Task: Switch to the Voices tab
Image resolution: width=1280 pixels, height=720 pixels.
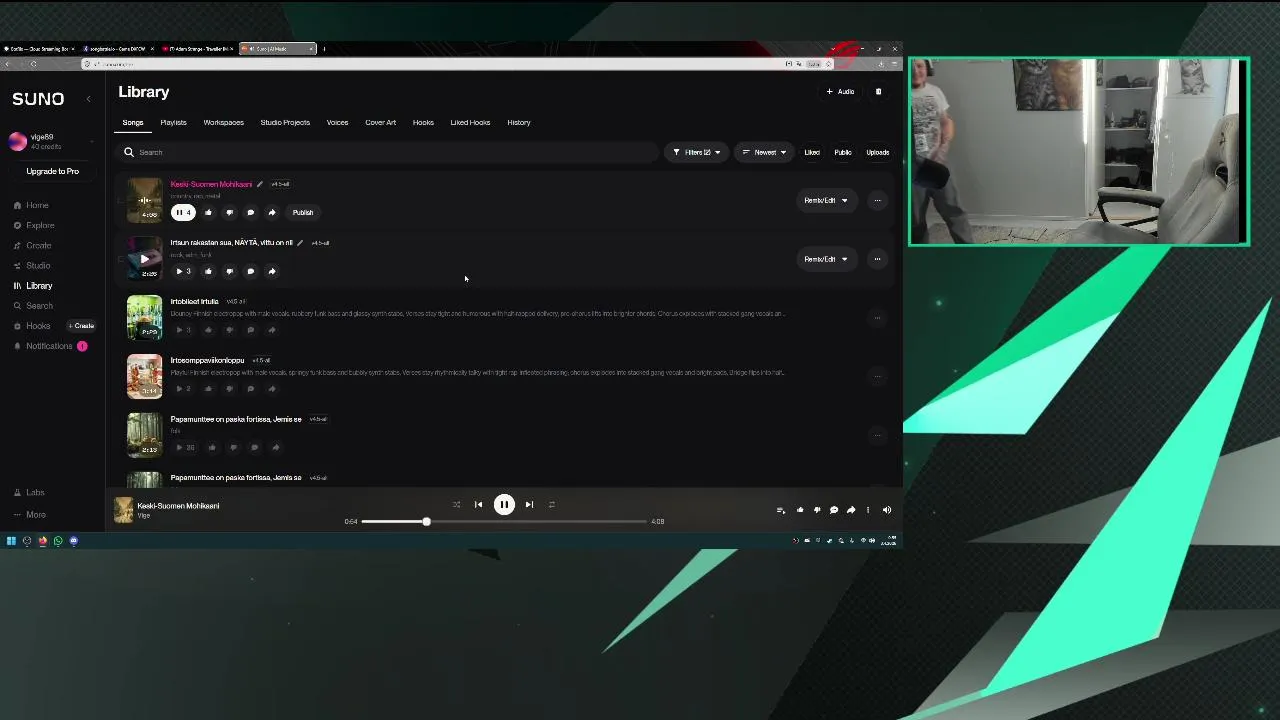Action: pos(337,122)
